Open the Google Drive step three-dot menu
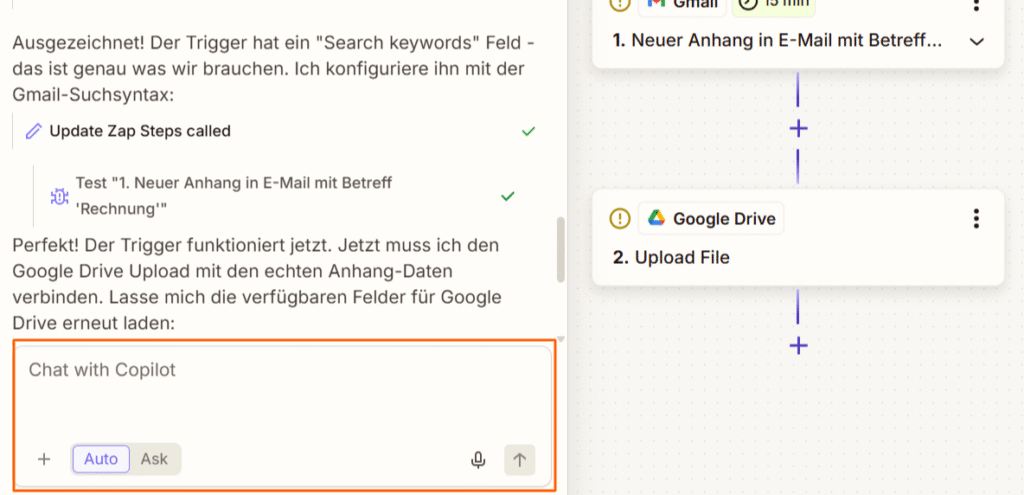1024x495 pixels. (x=976, y=218)
